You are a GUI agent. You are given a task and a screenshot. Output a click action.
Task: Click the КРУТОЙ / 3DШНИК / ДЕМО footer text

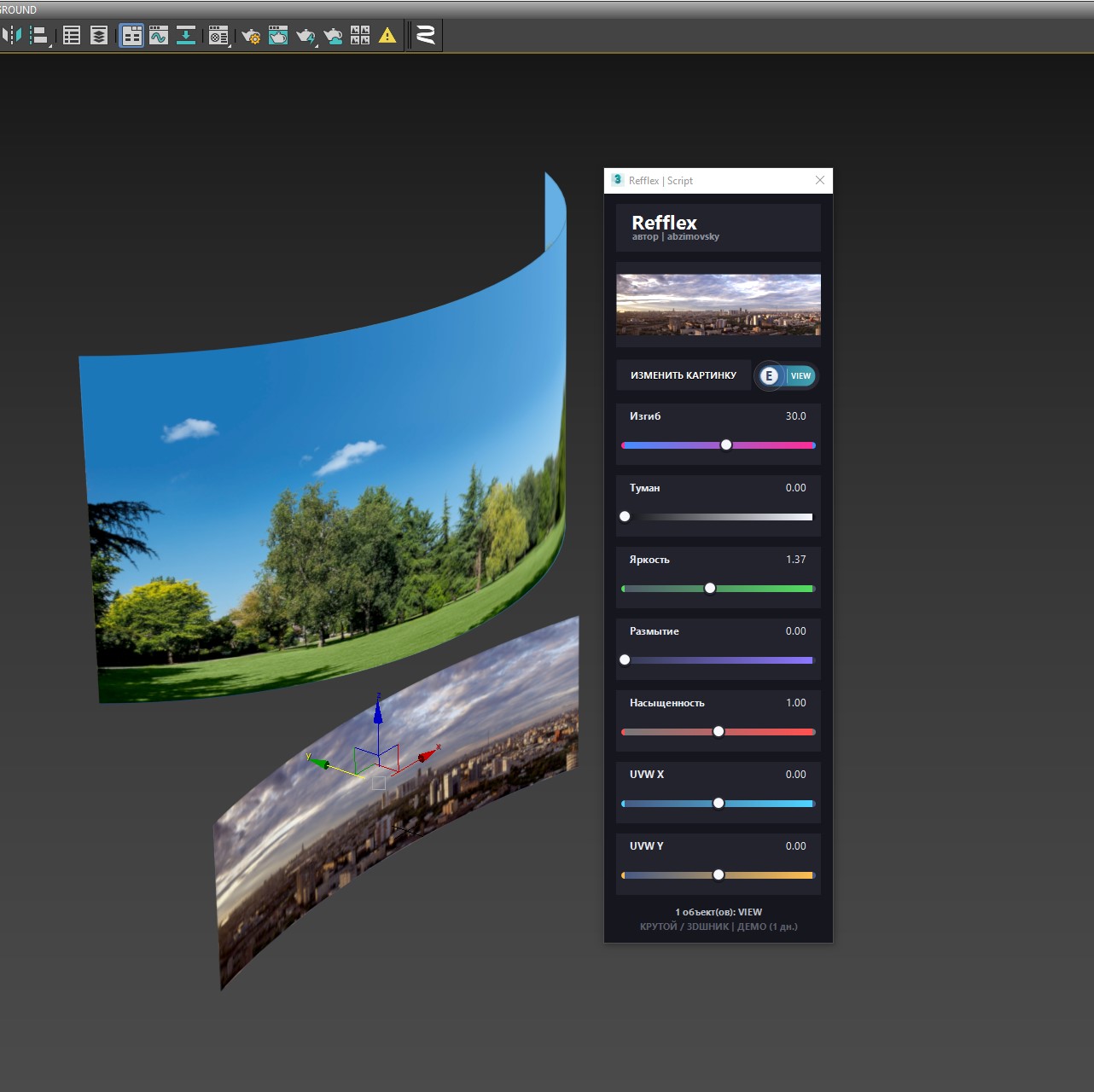[719, 926]
